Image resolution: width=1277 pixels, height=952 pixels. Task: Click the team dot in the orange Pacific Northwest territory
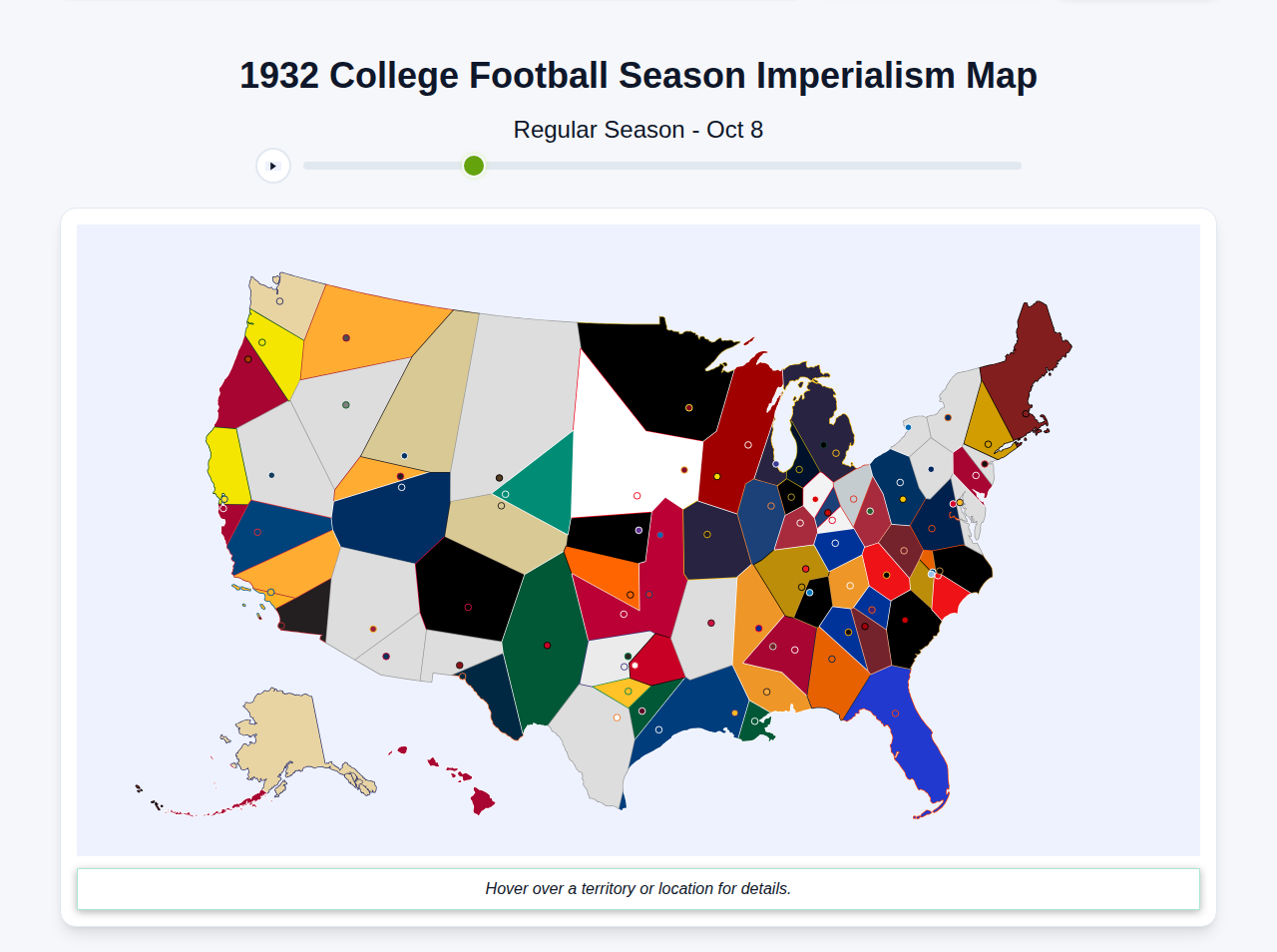click(x=346, y=338)
